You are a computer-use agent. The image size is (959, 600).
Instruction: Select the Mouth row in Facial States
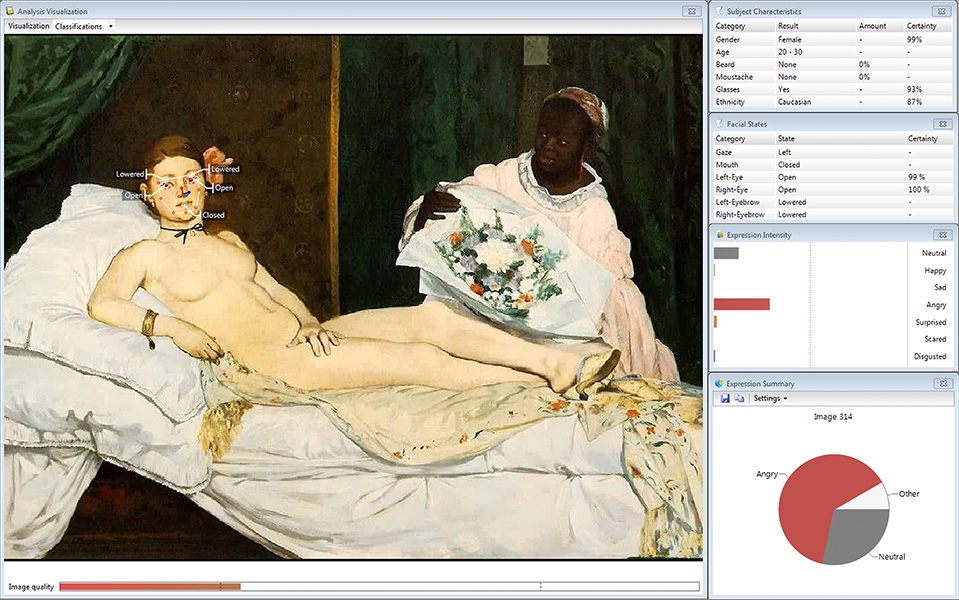(832, 165)
